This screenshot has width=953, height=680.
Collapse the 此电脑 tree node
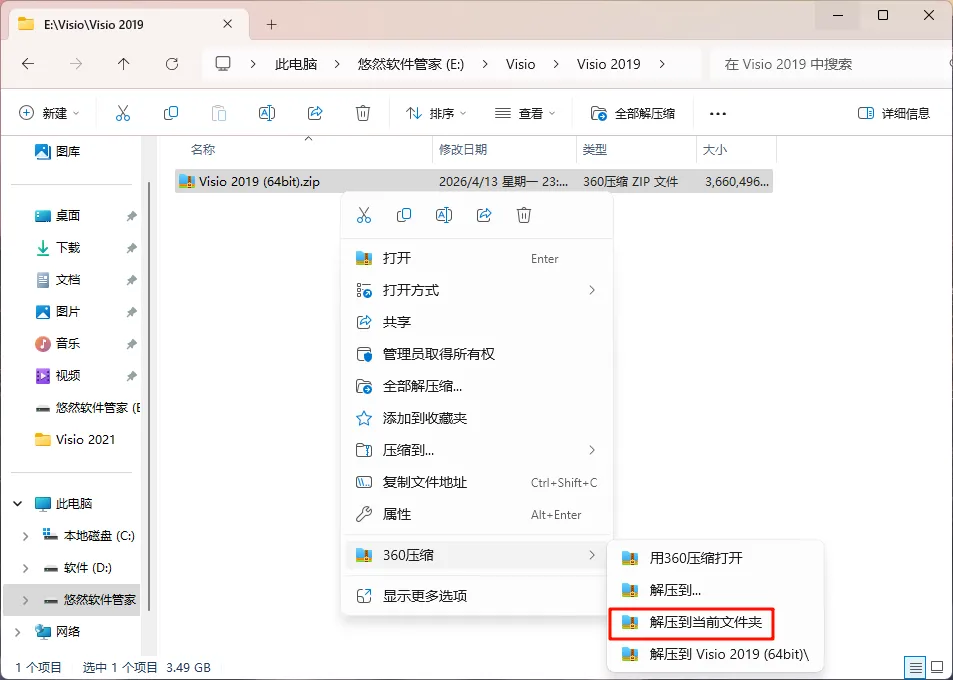18,504
